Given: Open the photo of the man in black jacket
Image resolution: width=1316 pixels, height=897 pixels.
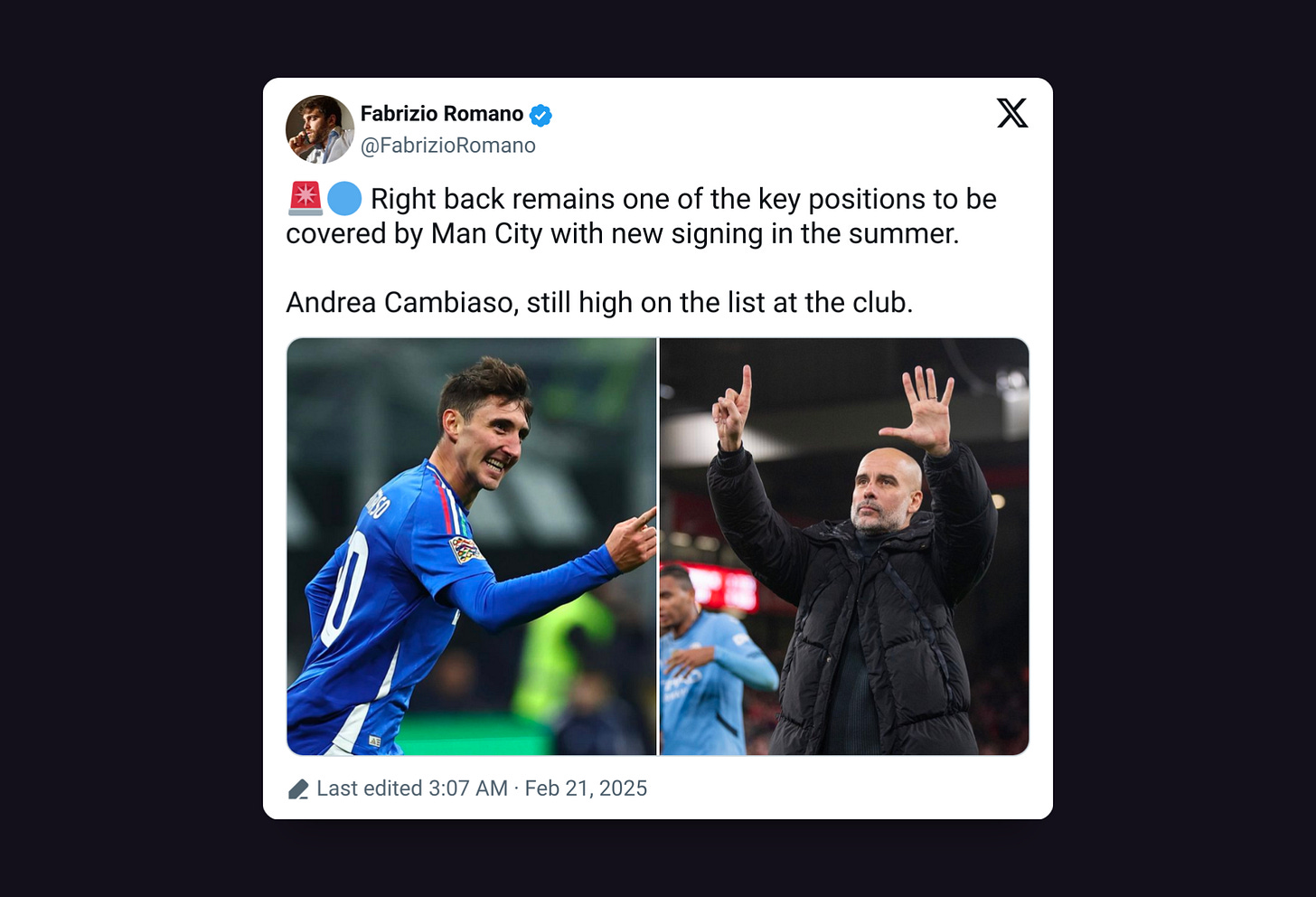Looking at the screenshot, I should pos(844,546).
